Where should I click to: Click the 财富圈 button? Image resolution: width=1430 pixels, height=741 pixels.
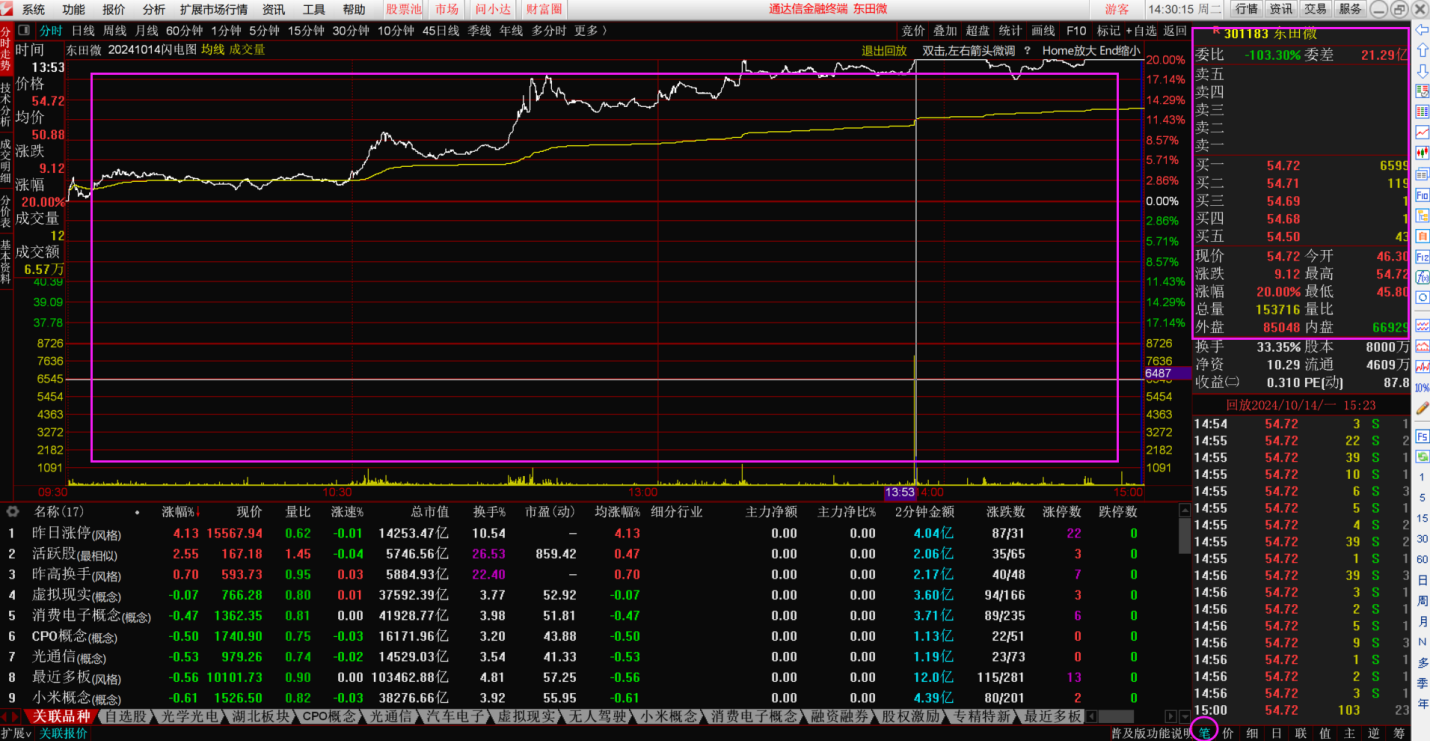[x=544, y=9]
